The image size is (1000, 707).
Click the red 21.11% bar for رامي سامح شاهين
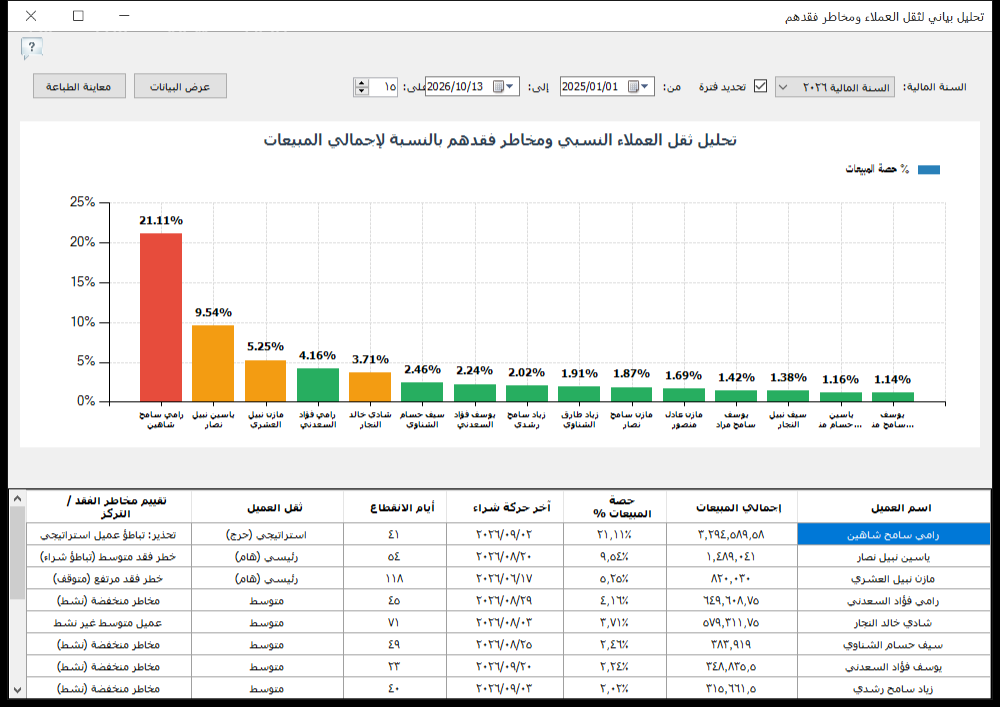pos(161,317)
